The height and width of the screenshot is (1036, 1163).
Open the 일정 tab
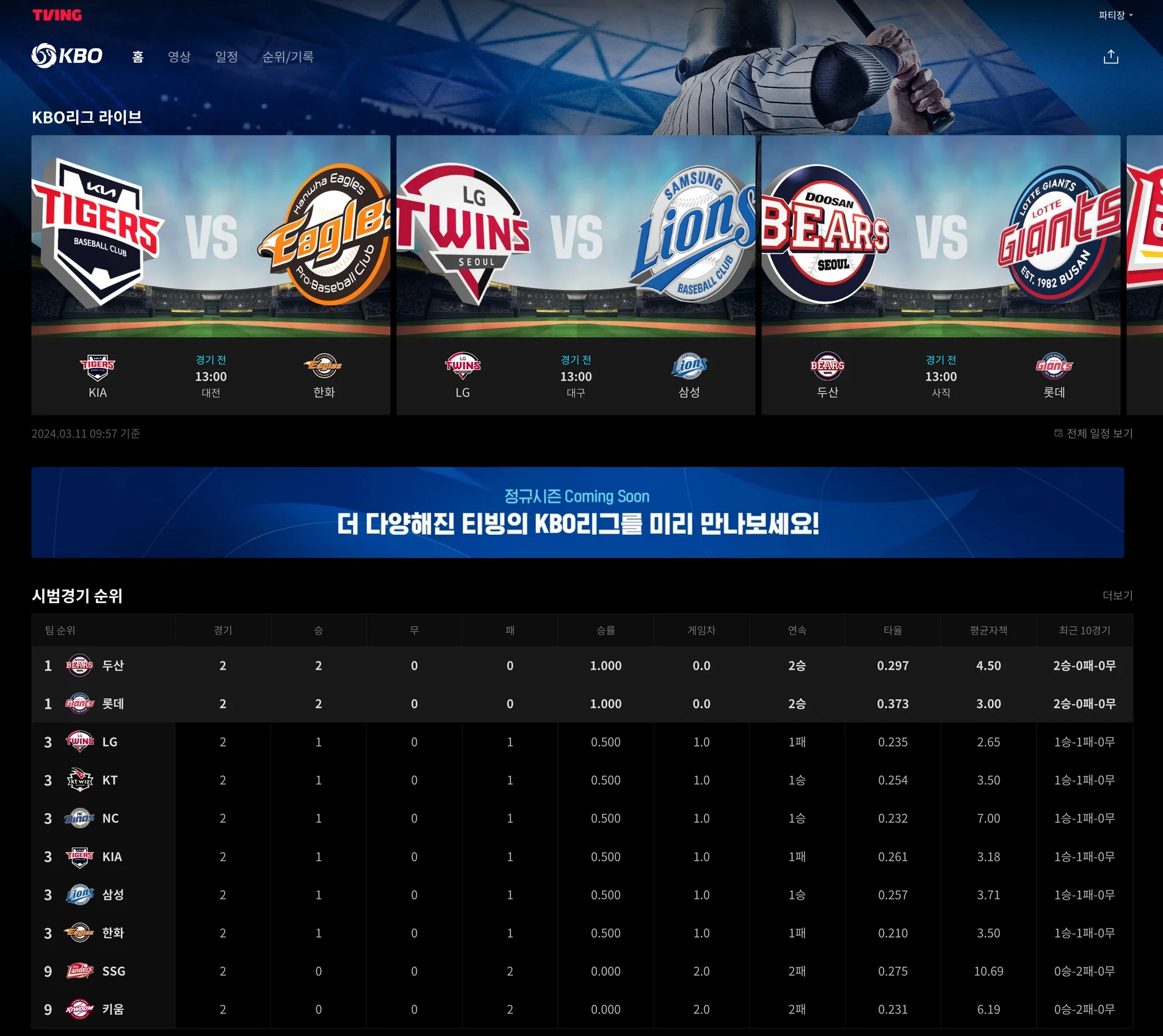point(226,57)
